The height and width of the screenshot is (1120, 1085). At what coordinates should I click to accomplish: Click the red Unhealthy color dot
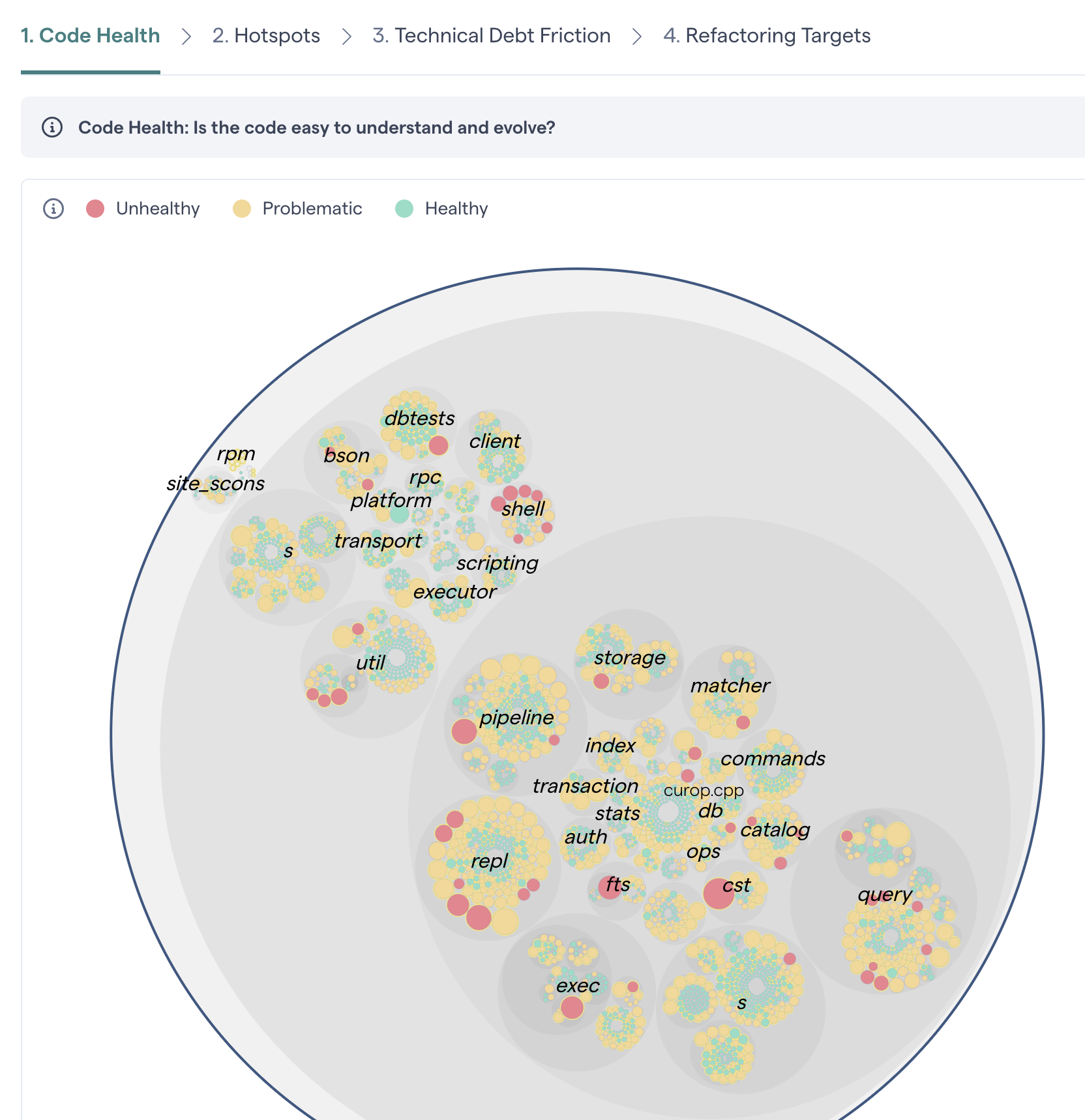pyautogui.click(x=95, y=209)
